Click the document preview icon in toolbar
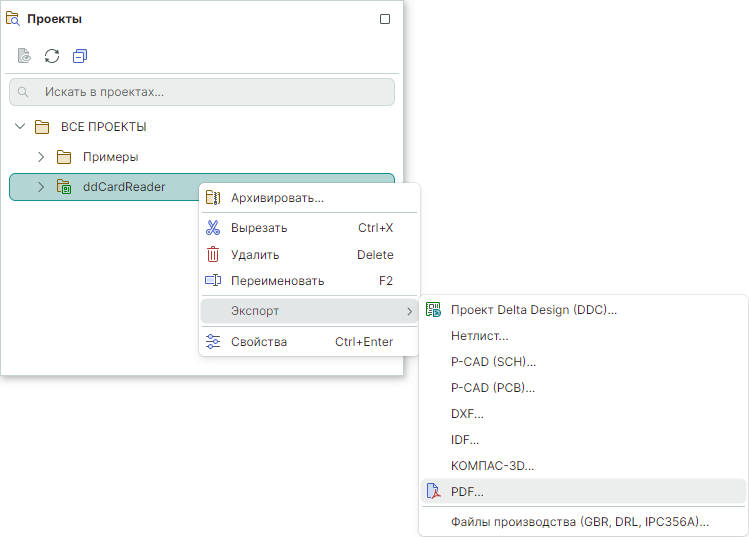The image size is (749, 537). (24, 56)
